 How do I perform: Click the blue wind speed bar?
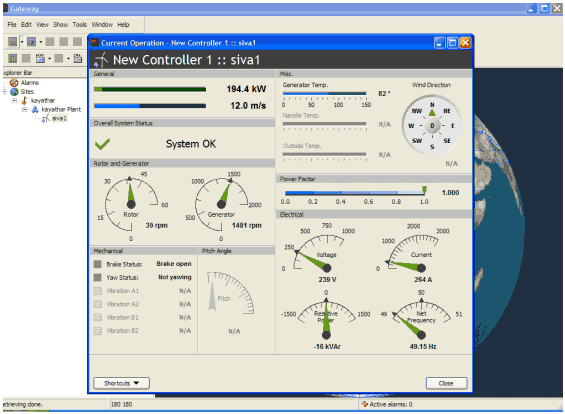[150, 106]
